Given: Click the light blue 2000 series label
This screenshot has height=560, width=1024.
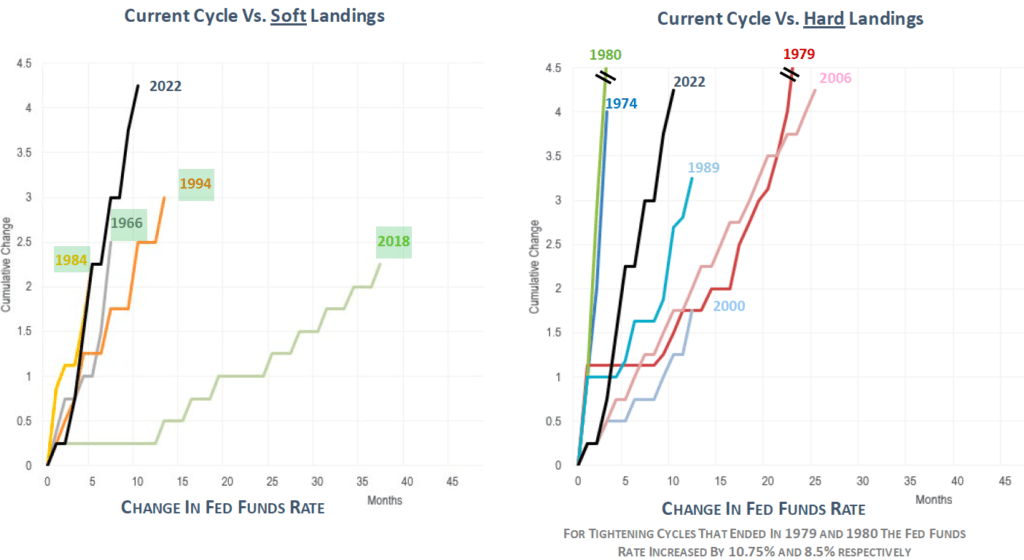Looking at the screenshot, I should 727,306.
